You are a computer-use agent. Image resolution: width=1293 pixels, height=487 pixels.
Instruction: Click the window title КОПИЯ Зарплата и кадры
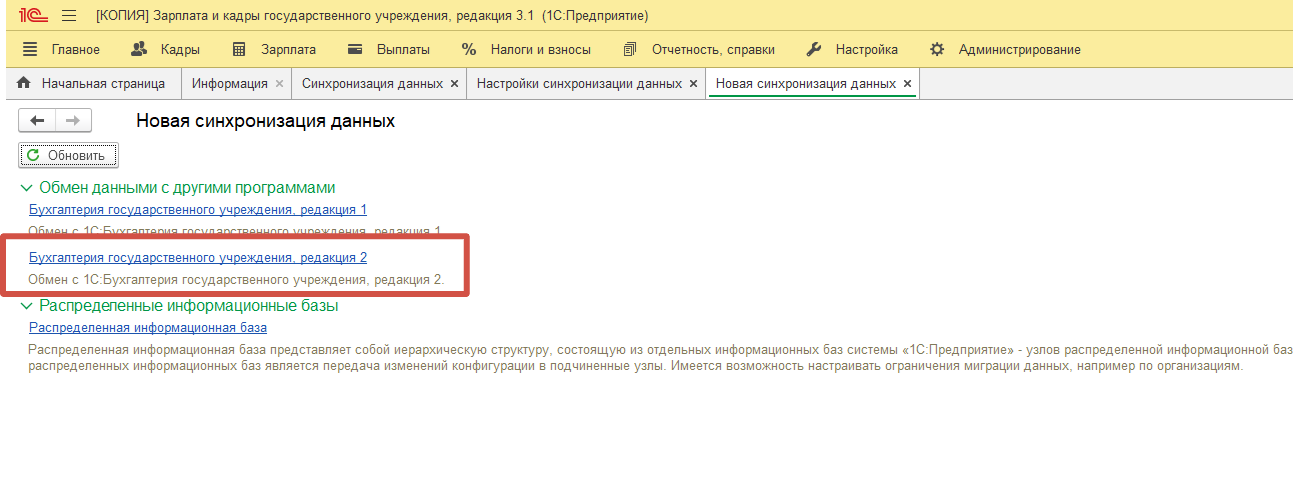point(372,16)
